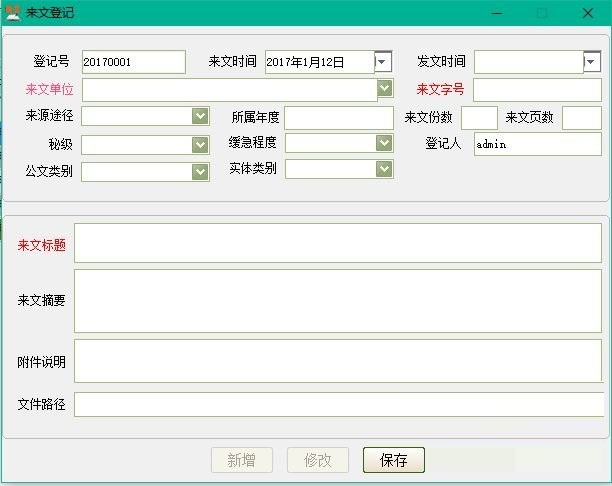Viewport: 612px width, 486px height.
Task: Expand the 来源途径 dropdown list
Action: (200, 116)
